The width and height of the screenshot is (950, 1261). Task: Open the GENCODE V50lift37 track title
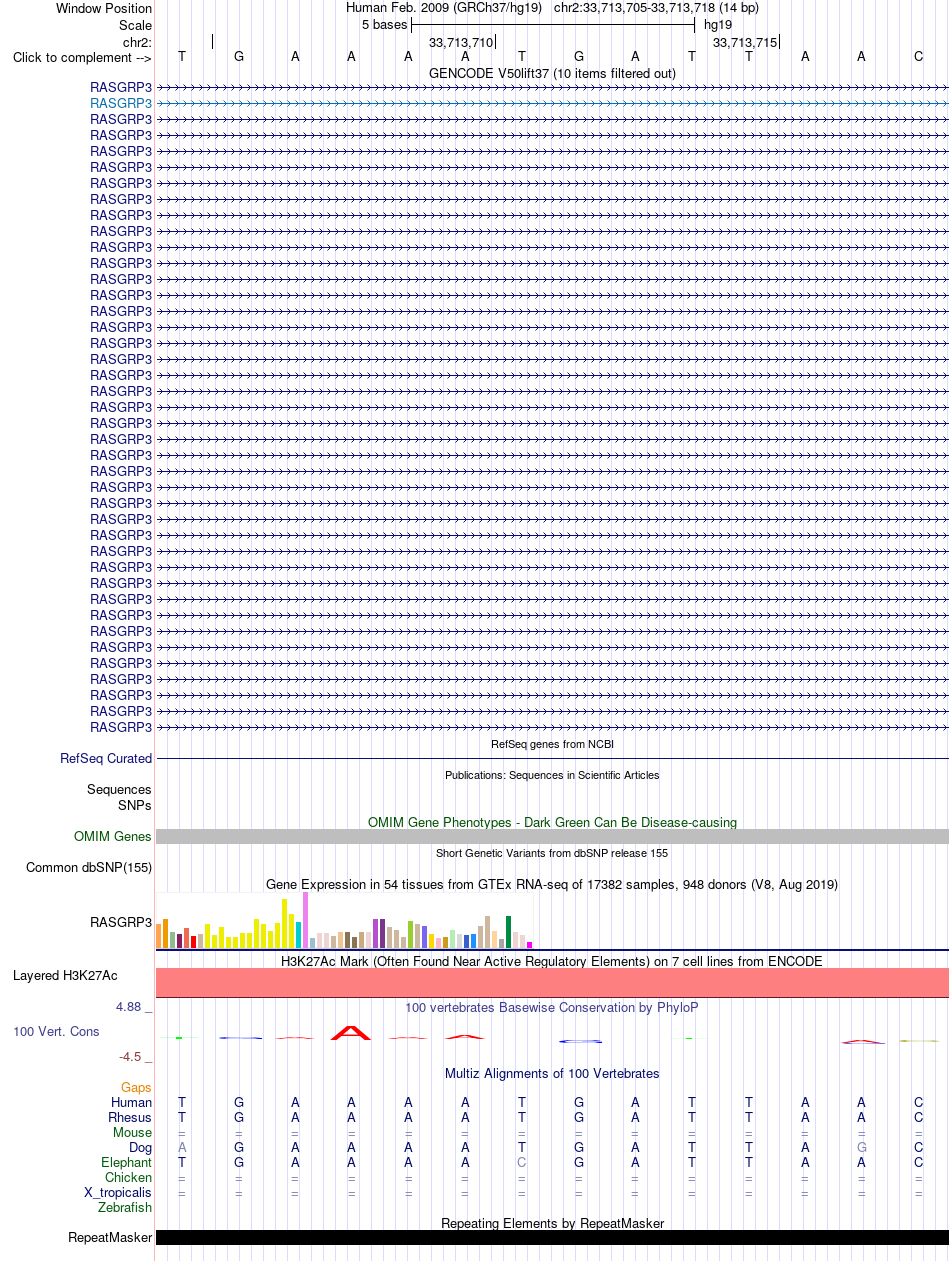(x=552, y=73)
